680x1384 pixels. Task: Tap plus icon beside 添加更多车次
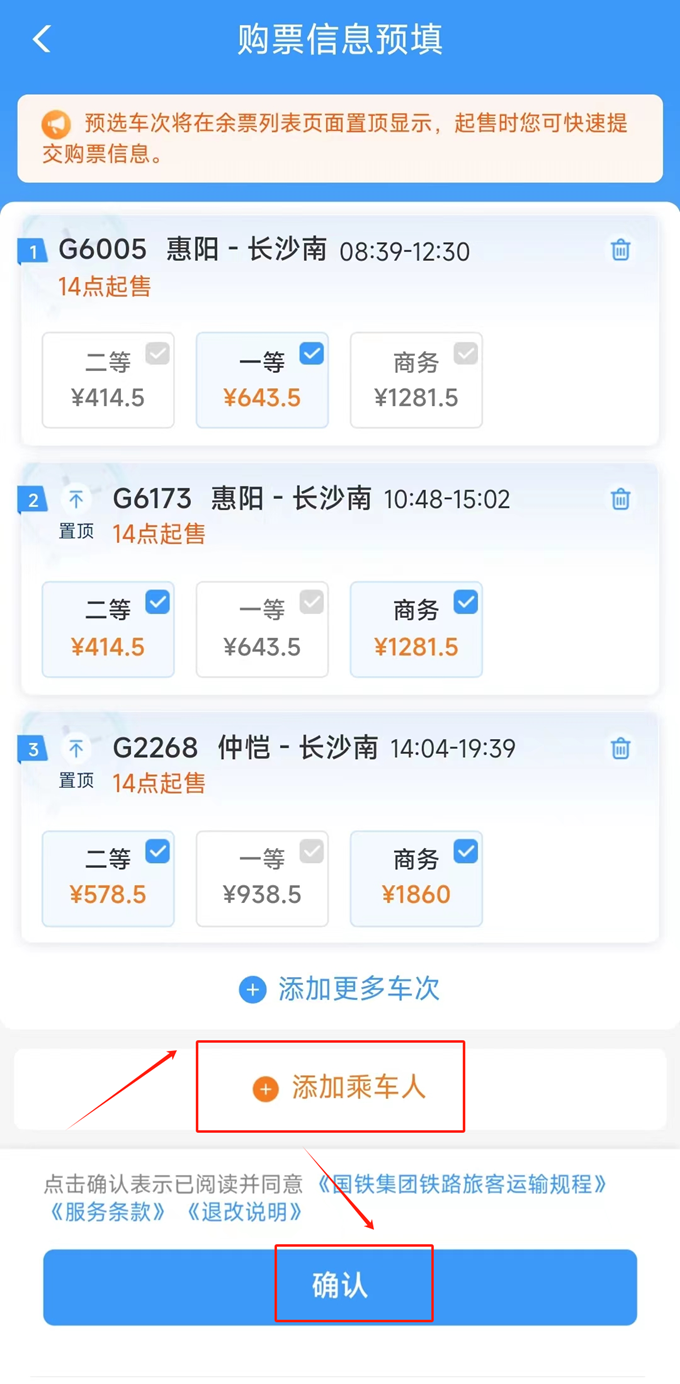(x=253, y=990)
